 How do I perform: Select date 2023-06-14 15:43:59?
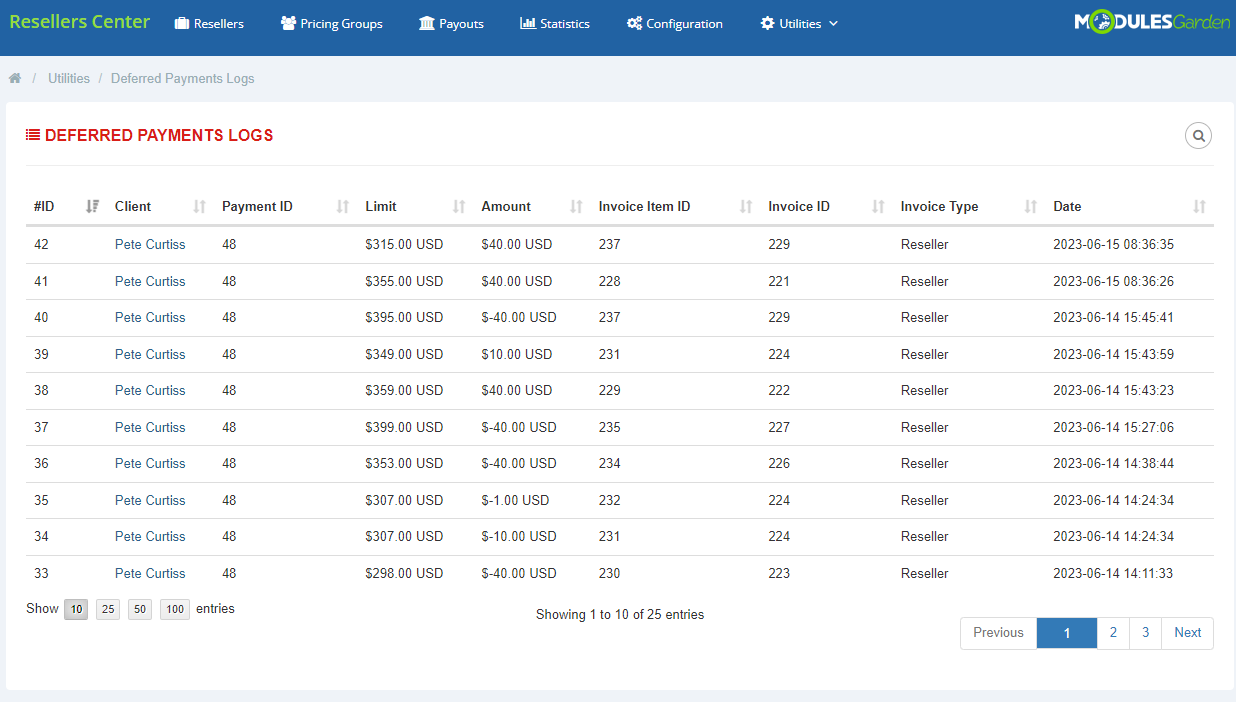pyautogui.click(x=1113, y=354)
